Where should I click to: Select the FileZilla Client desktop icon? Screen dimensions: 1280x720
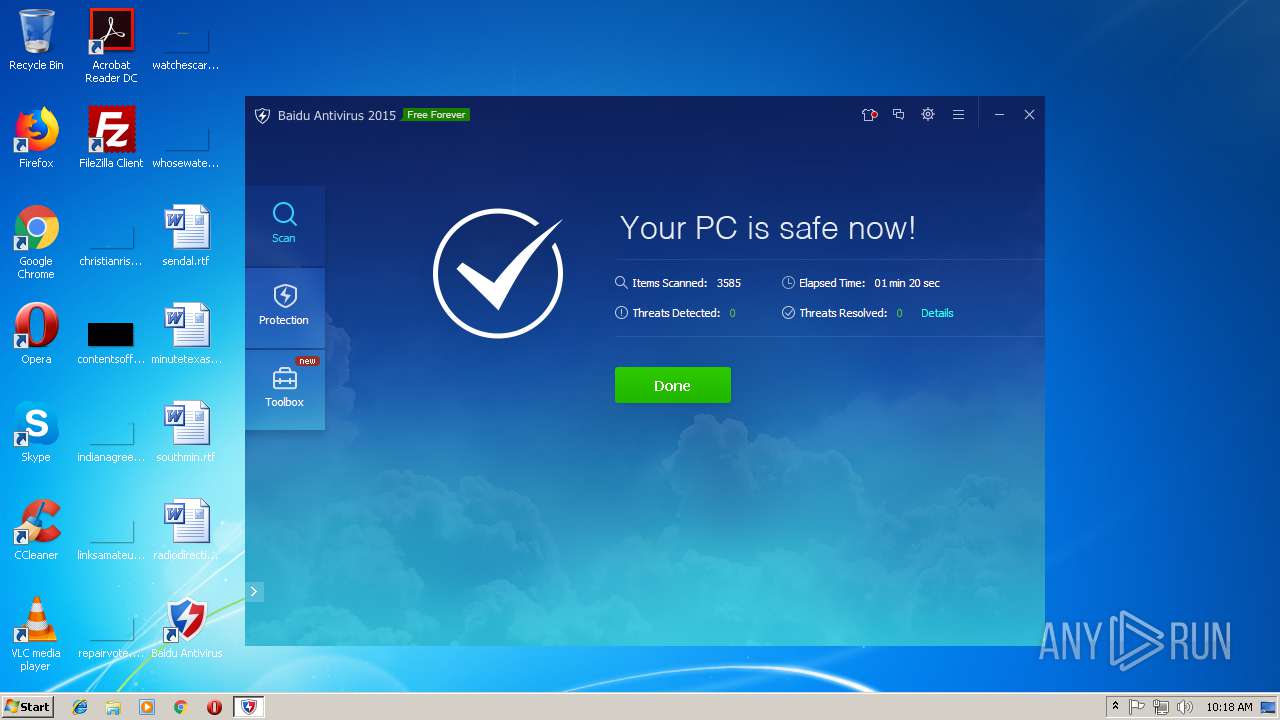[111, 138]
